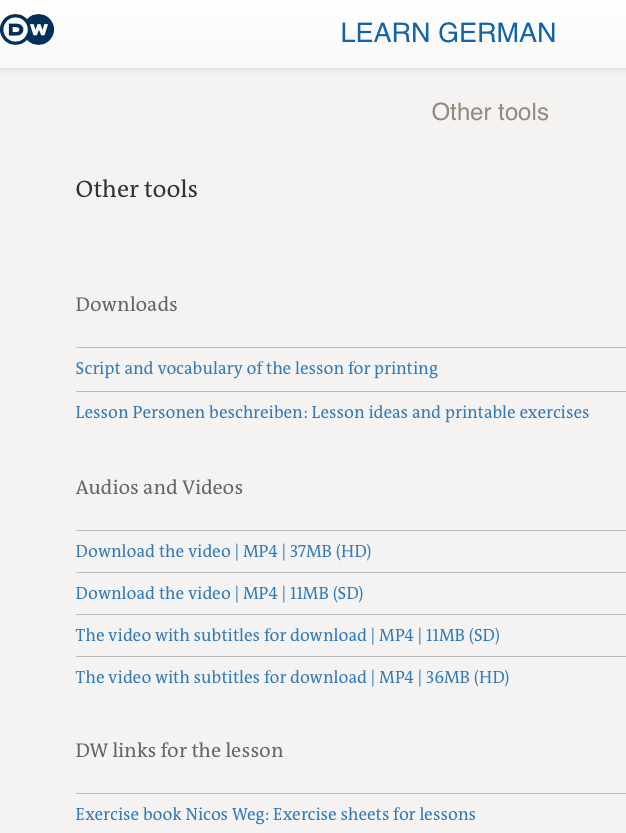
Task: Click the Audios and Videos heading
Action: tap(159, 488)
